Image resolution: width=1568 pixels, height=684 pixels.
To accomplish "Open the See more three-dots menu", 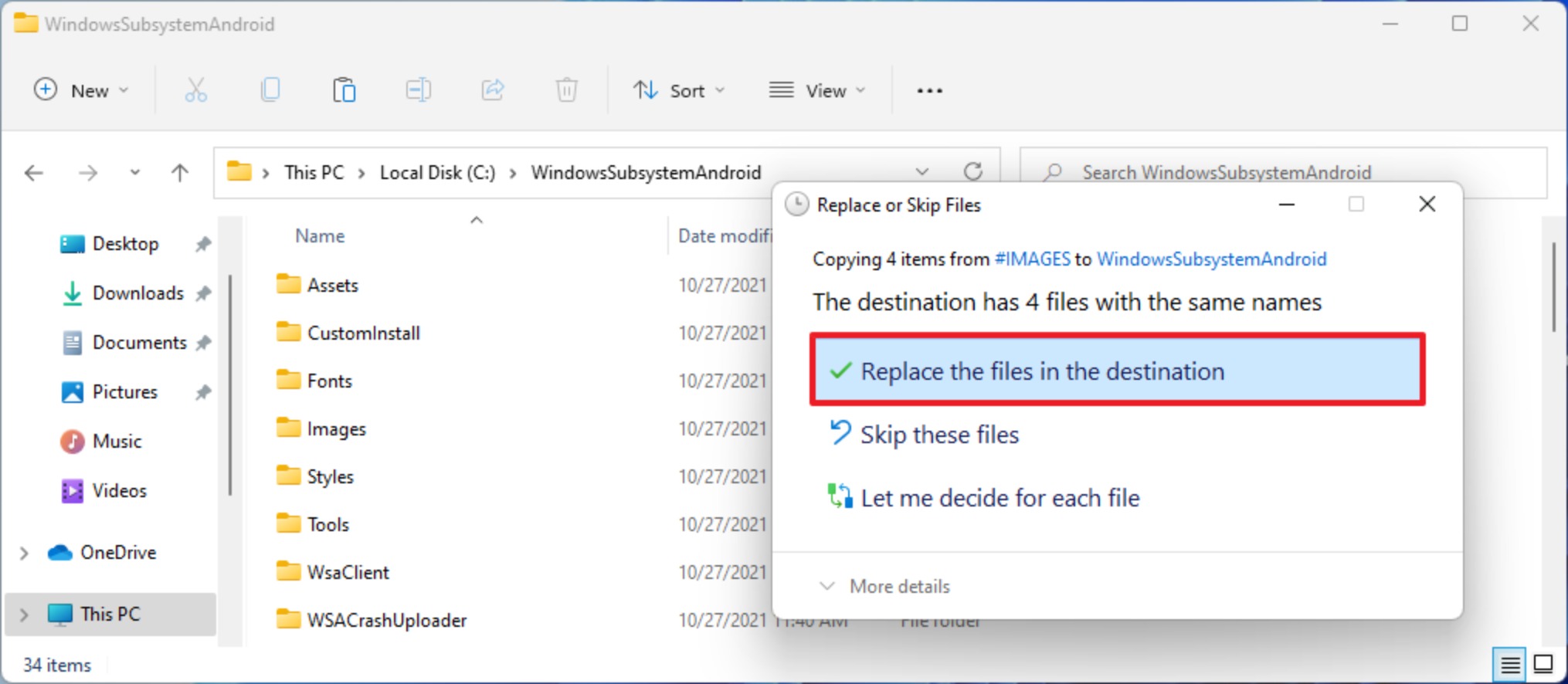I will pyautogui.click(x=929, y=91).
